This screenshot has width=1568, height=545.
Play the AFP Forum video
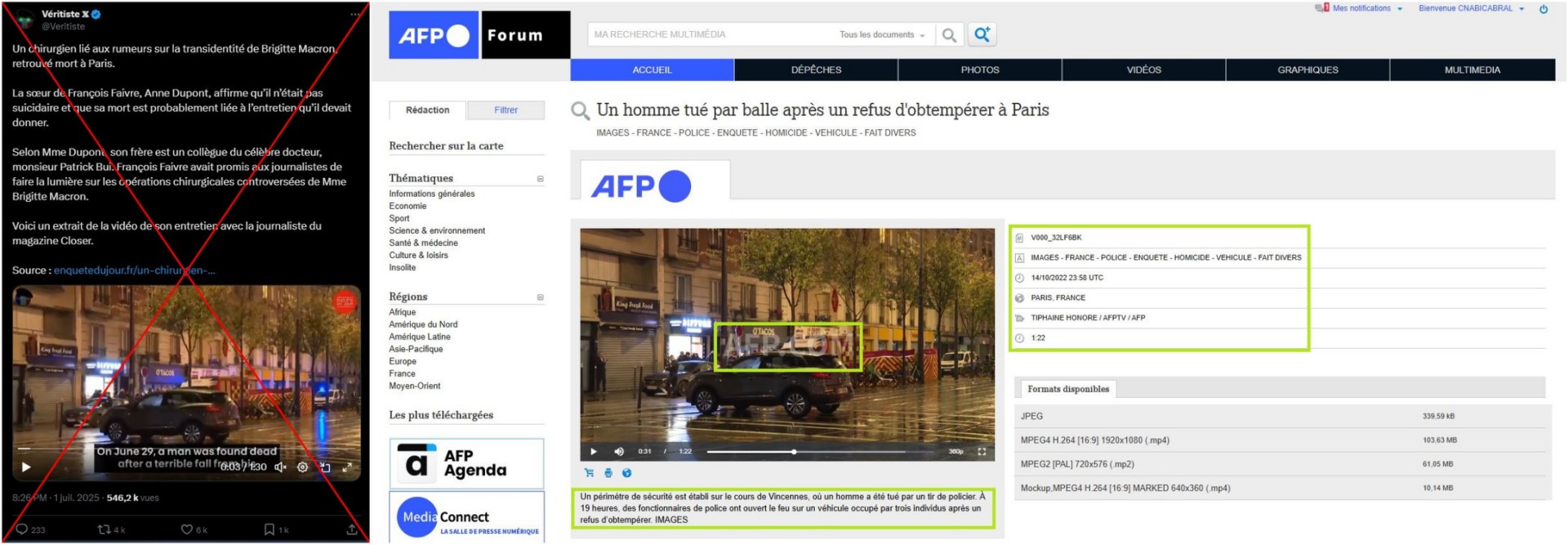pyautogui.click(x=594, y=451)
